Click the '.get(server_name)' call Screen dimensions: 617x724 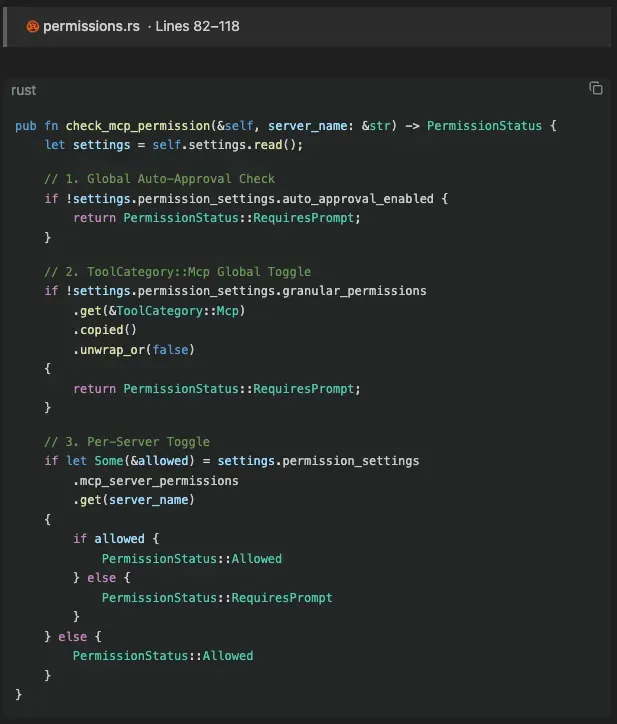pos(134,500)
